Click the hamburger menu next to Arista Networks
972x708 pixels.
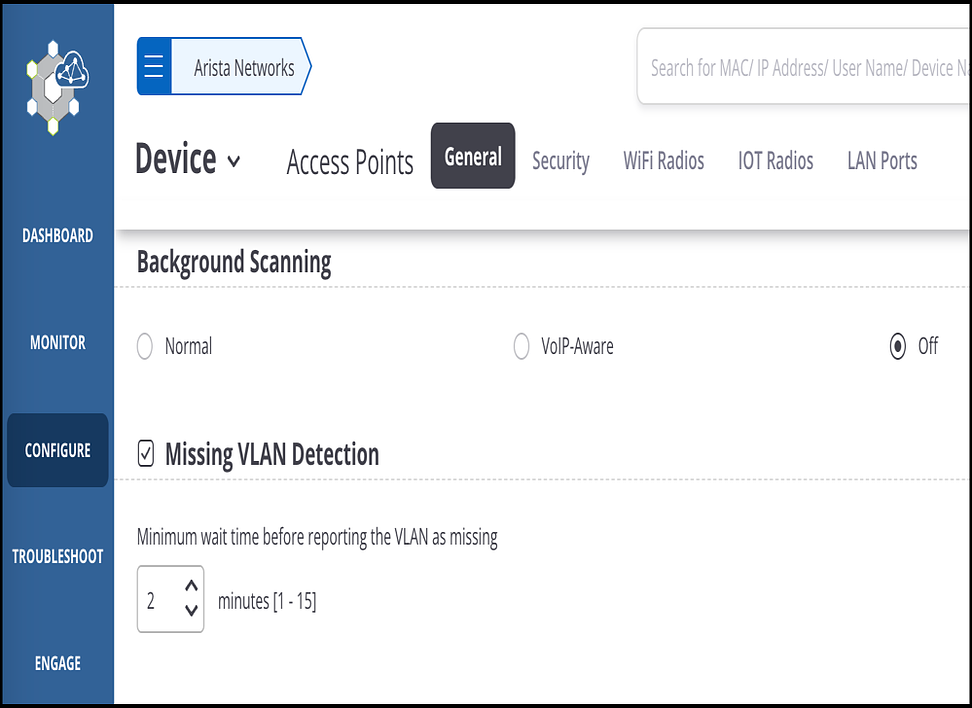point(154,66)
